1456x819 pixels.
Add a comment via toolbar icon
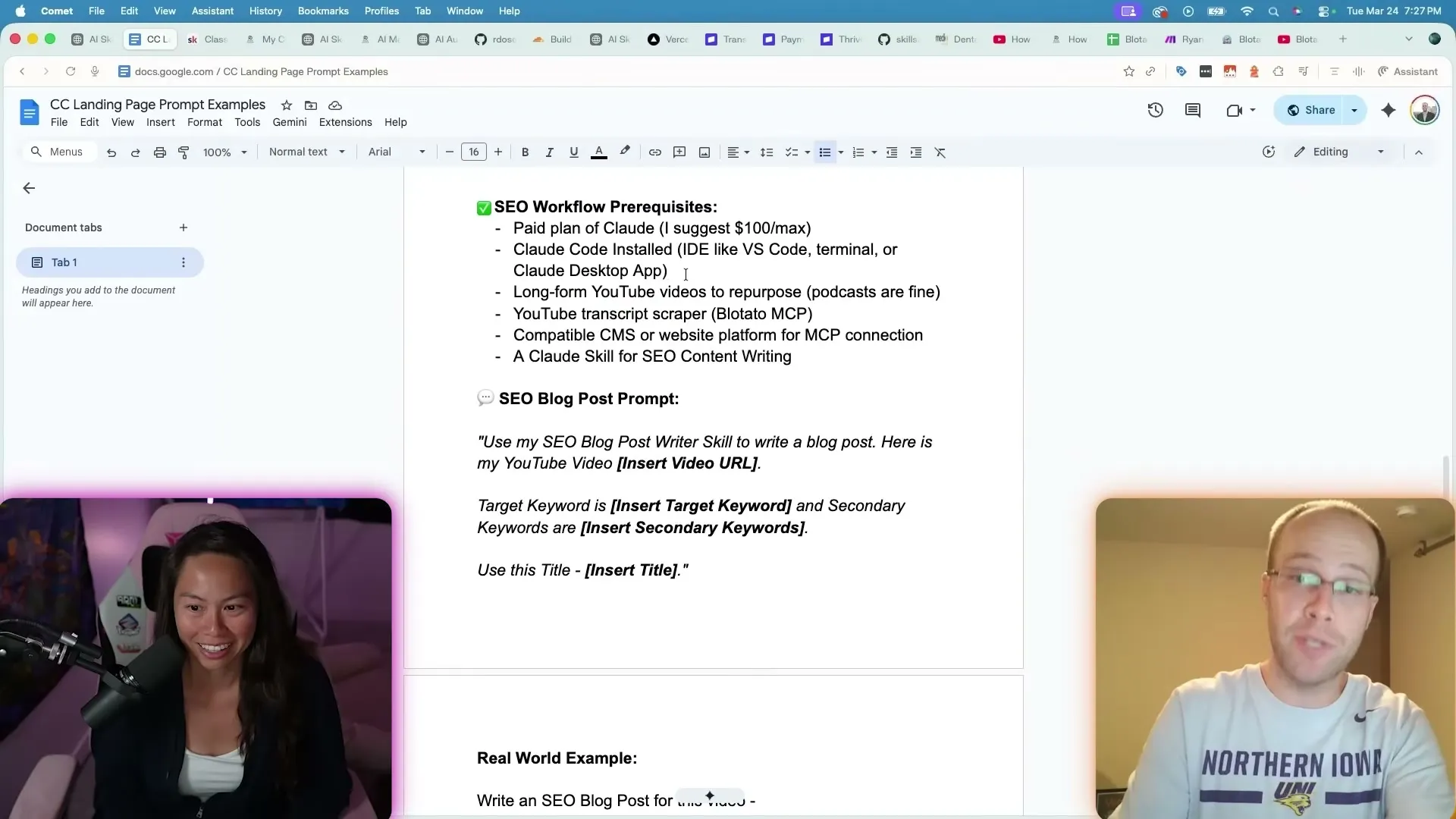pos(680,152)
